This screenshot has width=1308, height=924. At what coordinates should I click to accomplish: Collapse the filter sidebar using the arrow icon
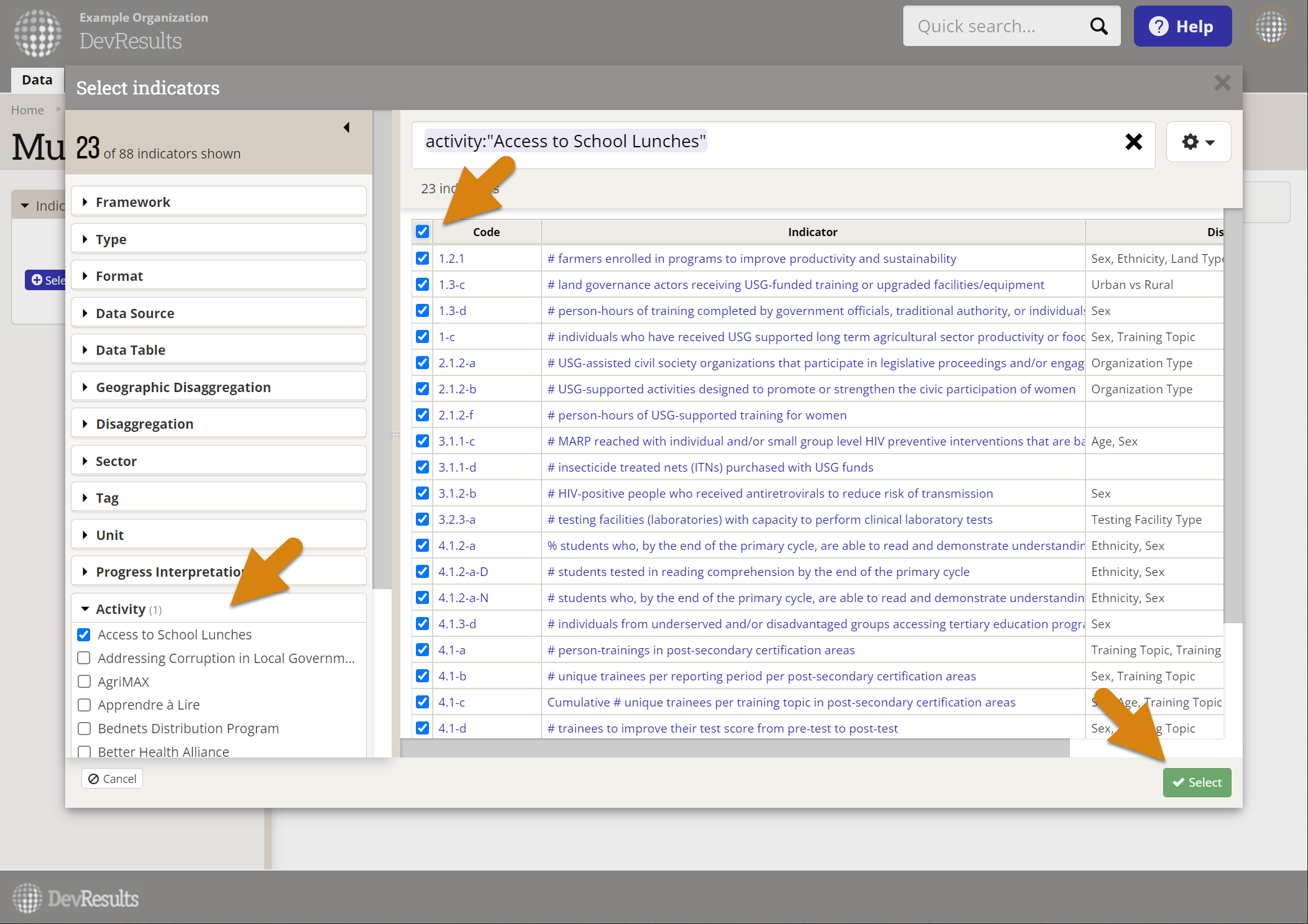347,127
